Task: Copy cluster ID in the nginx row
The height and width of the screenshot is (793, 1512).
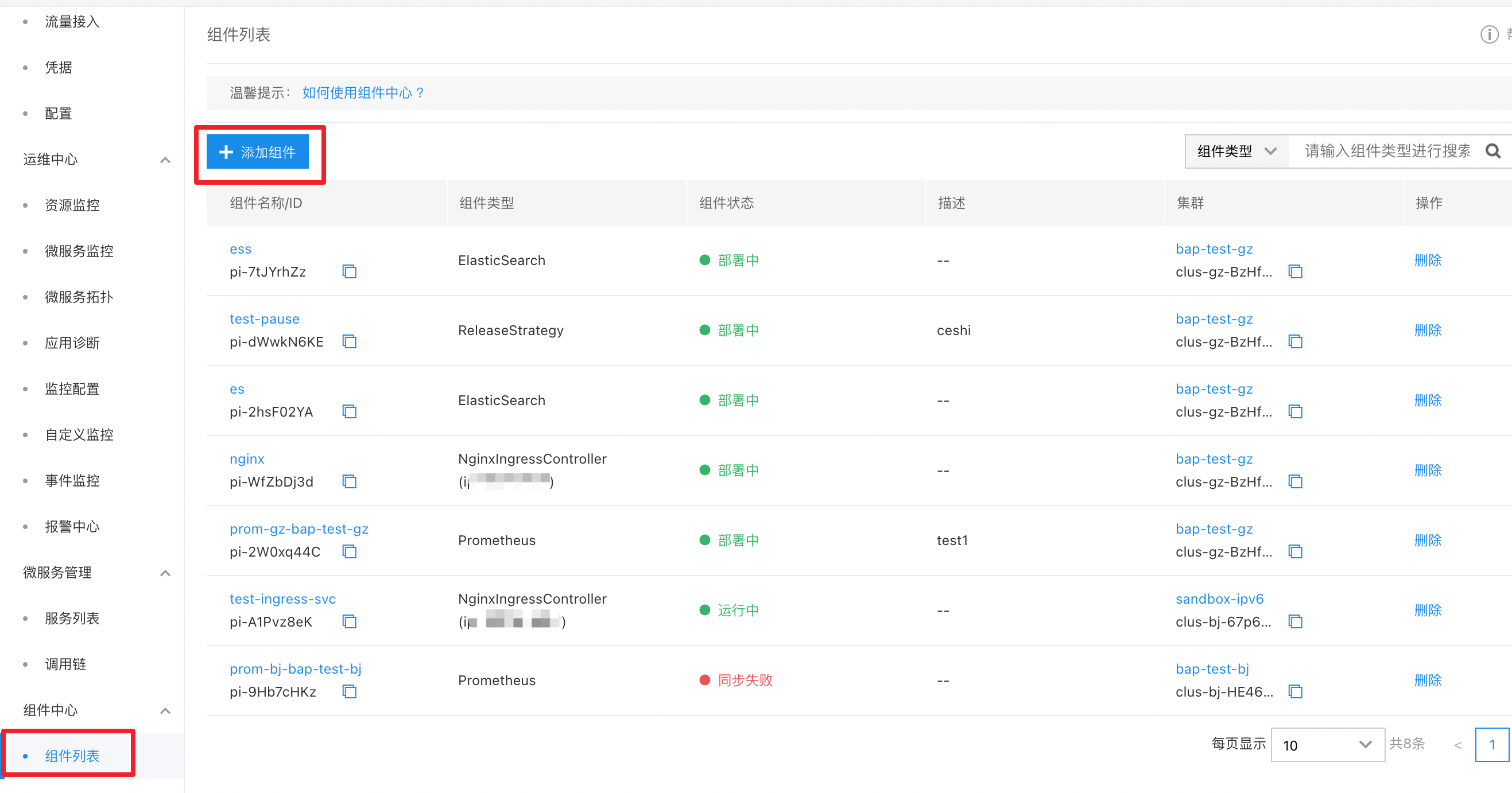Action: 1296,481
